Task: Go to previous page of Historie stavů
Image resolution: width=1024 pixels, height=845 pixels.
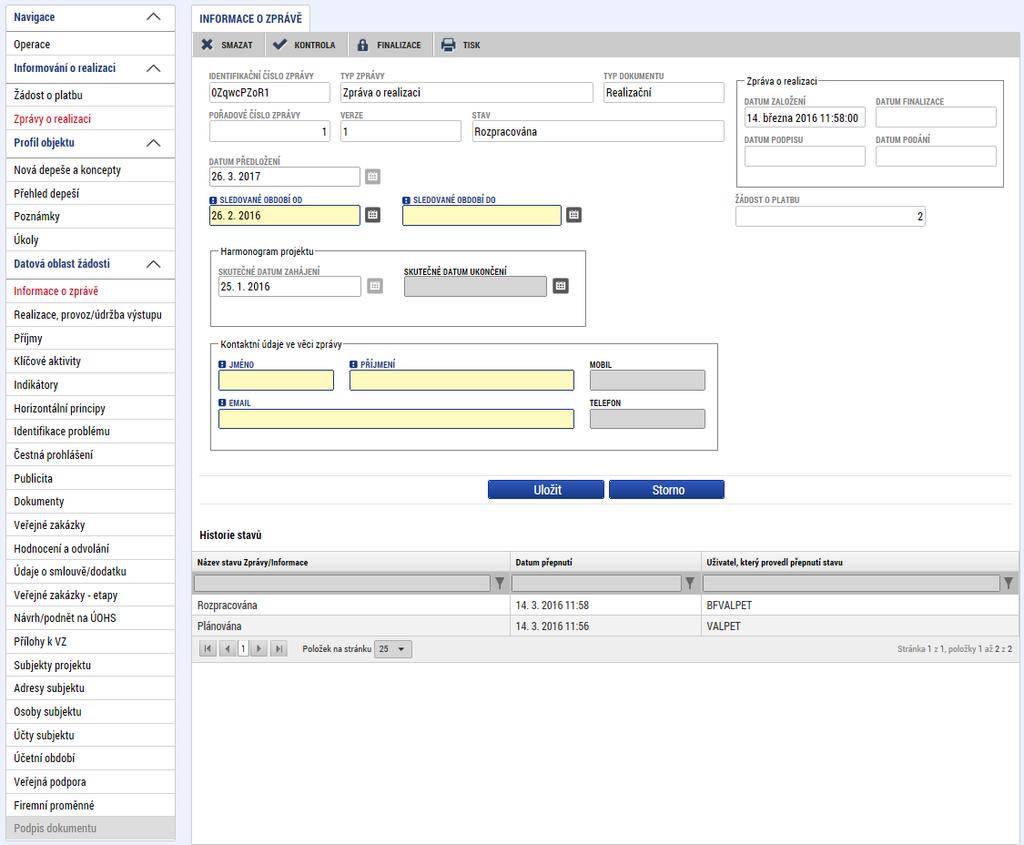Action: coord(227,649)
